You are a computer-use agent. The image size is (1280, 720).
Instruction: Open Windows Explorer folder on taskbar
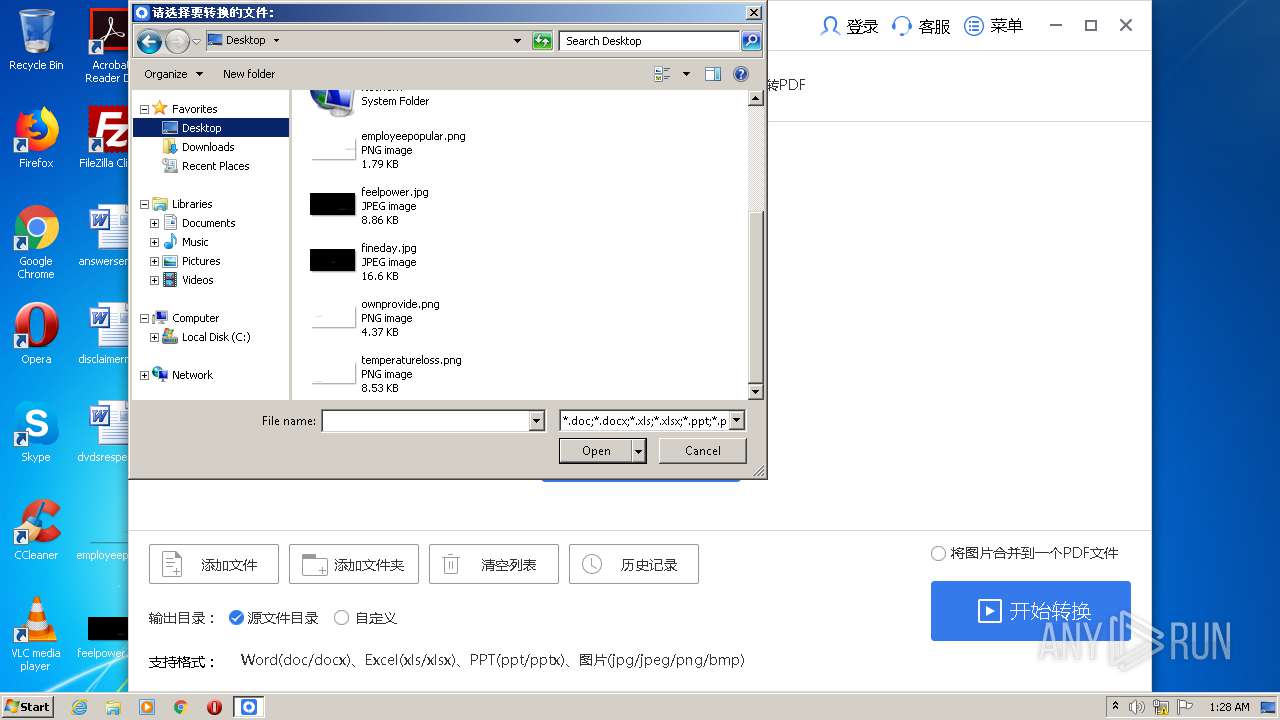coord(113,707)
